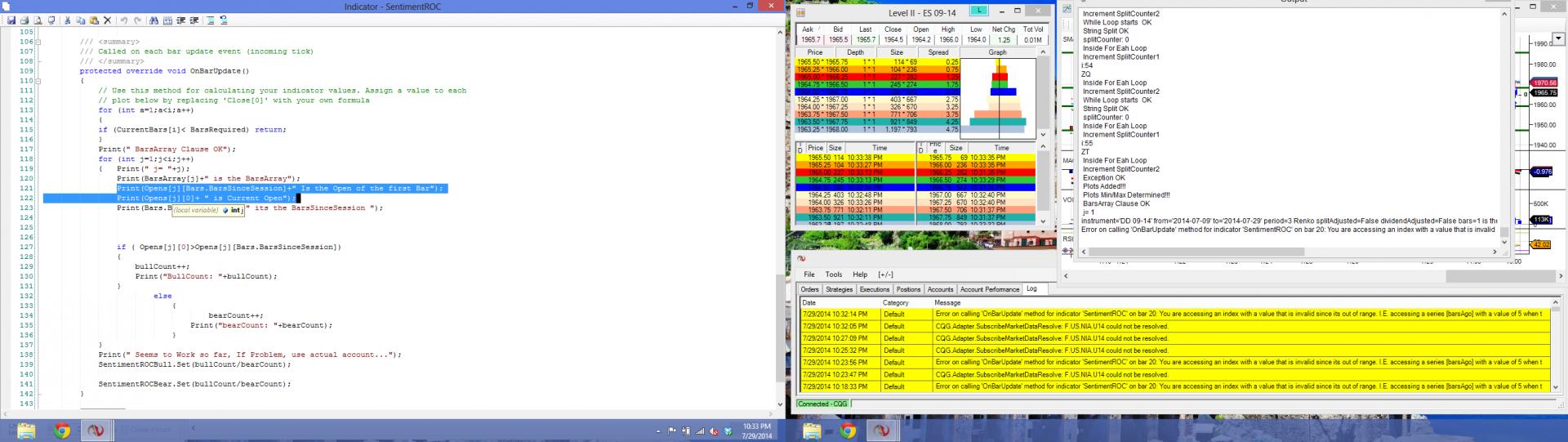Copy the selected code lines
1568x442 pixels.
point(80,20)
